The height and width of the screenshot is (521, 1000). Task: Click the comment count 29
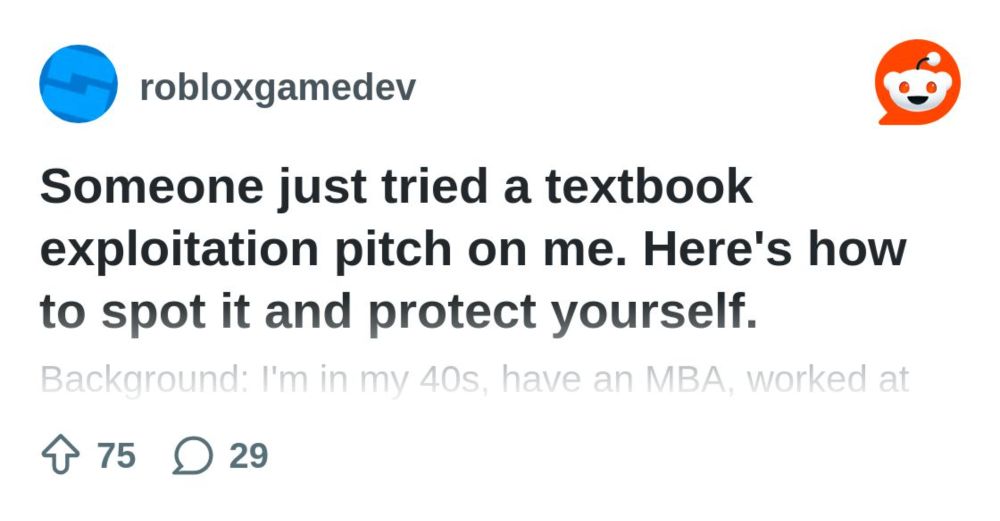[248, 456]
